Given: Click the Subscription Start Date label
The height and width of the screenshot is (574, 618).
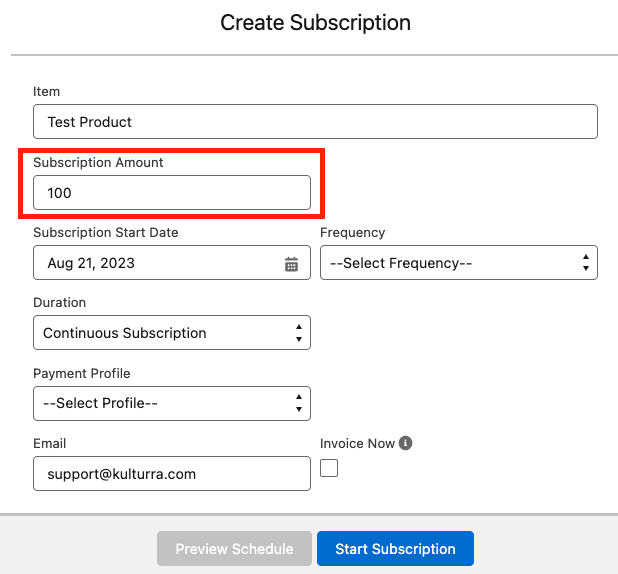Looking at the screenshot, I should click(106, 232).
